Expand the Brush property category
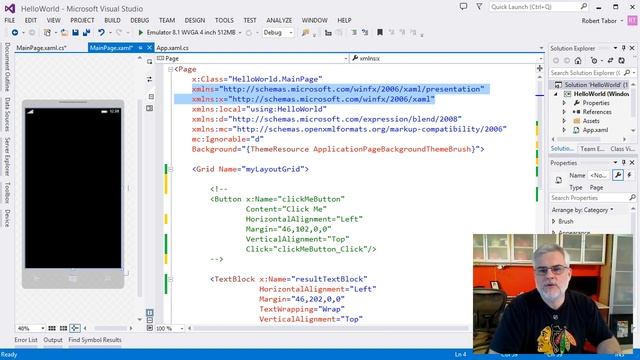The height and width of the screenshot is (360, 640). (x=554, y=221)
